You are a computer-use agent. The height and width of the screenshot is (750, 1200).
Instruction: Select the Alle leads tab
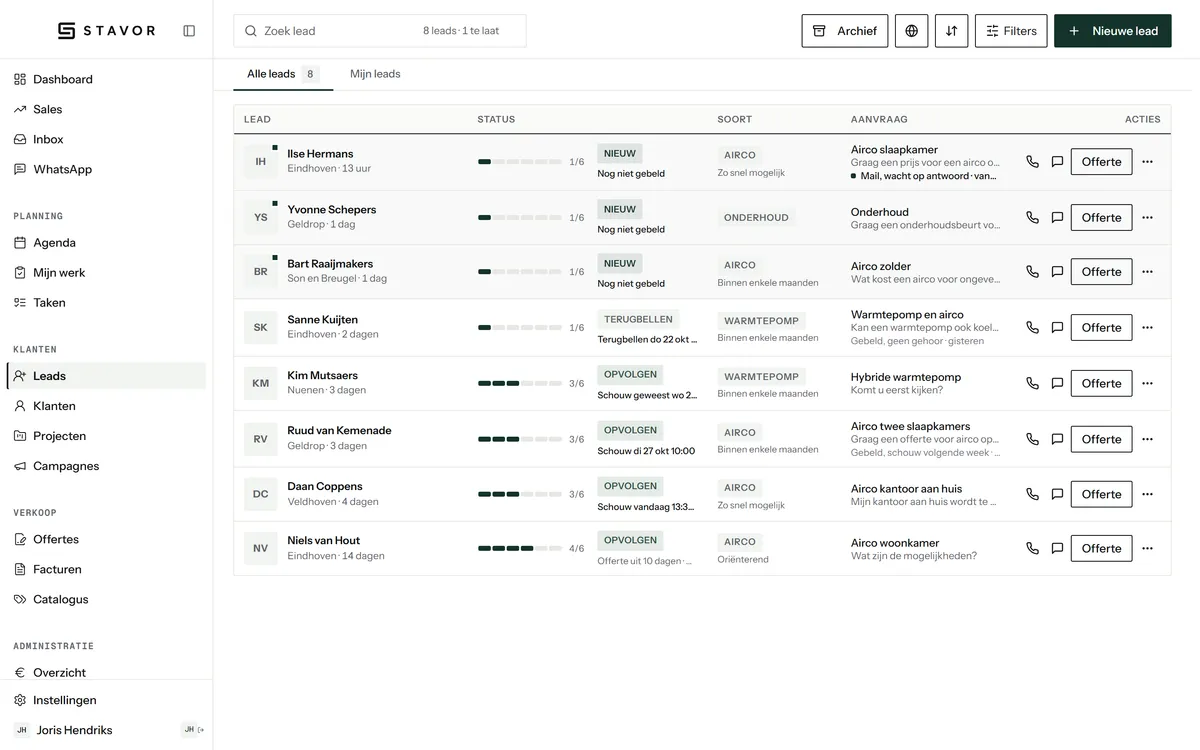pos(283,74)
